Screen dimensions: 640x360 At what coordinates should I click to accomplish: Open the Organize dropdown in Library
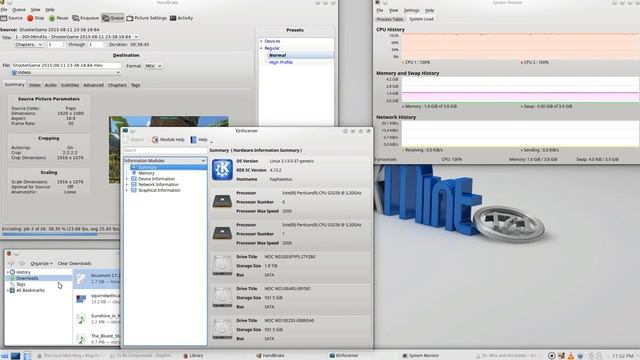[x=42, y=264]
